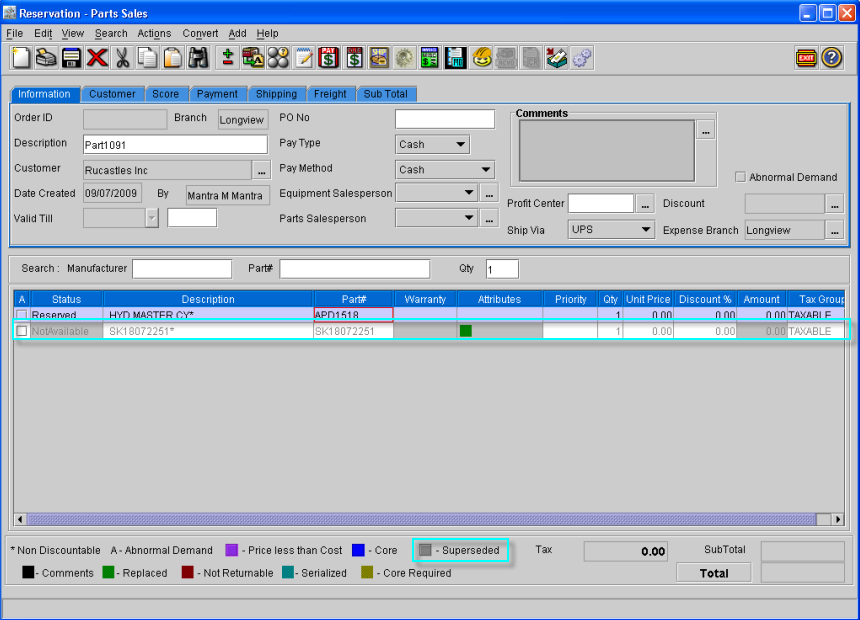Click the Total button

(714, 573)
